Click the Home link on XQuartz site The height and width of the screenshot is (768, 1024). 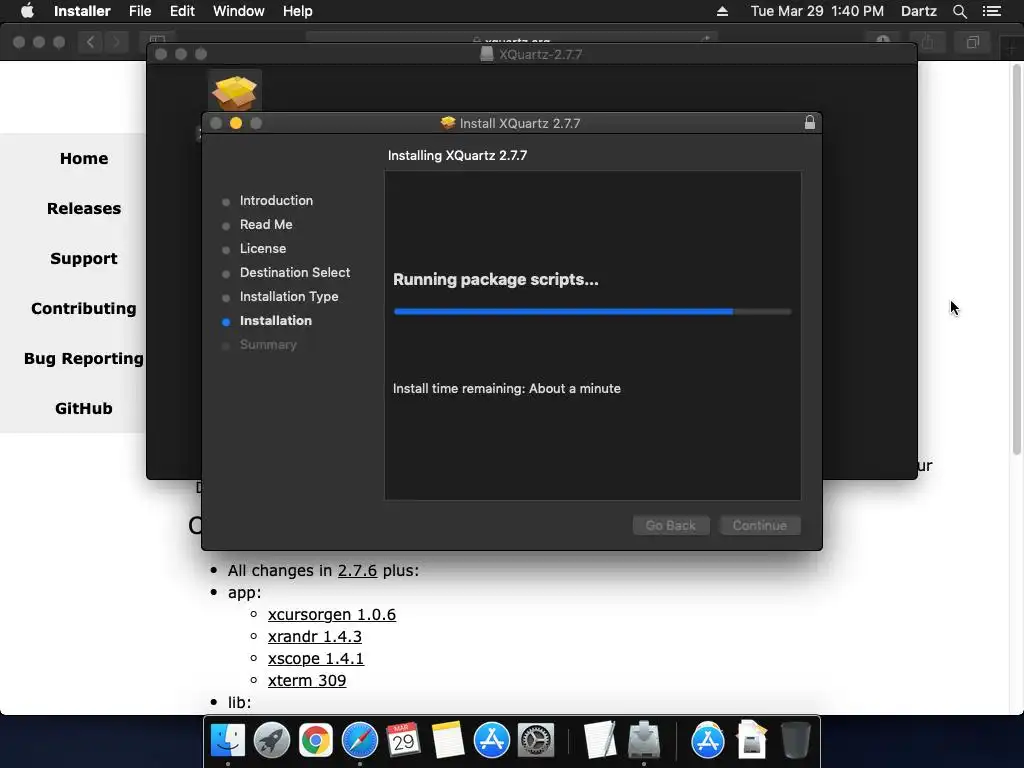click(84, 159)
